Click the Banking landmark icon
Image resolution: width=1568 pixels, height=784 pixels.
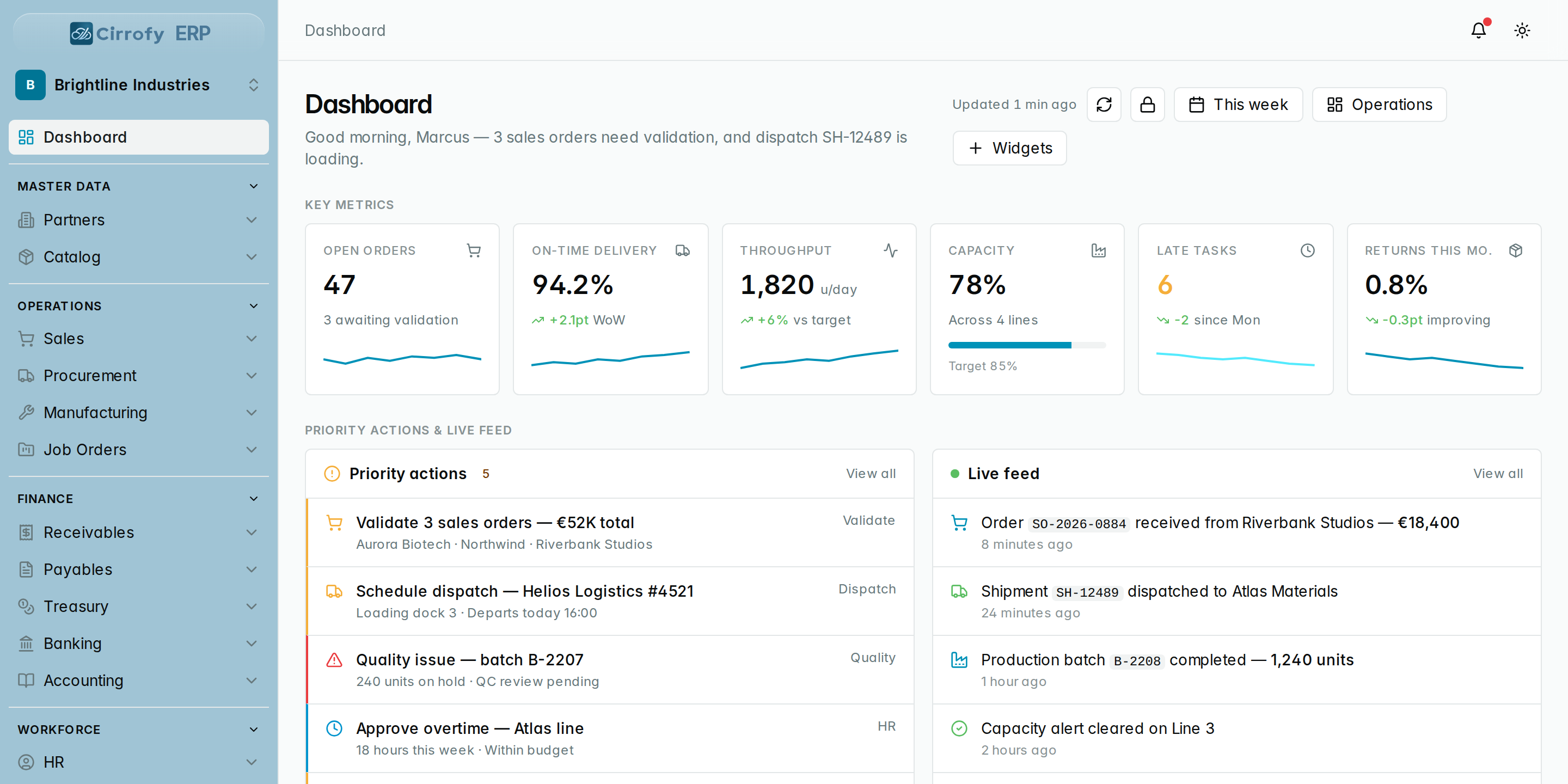pos(26,644)
